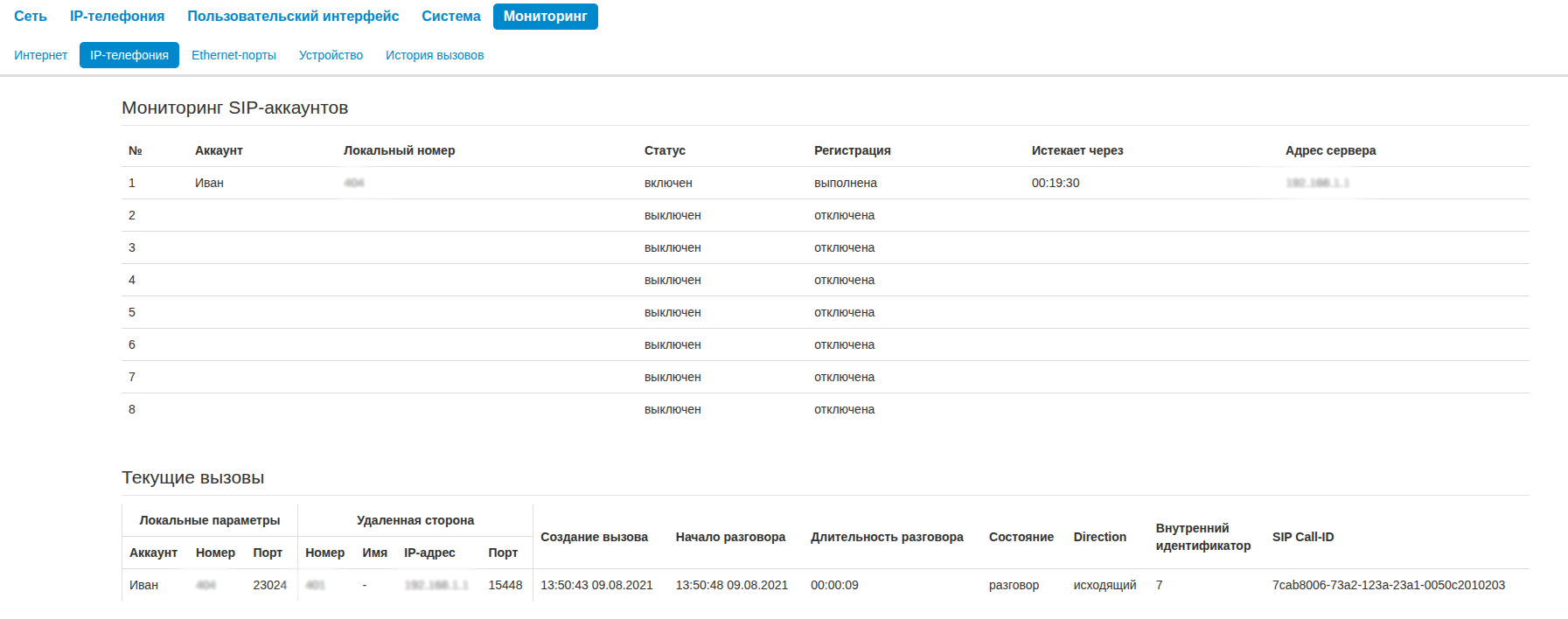
Task: Click the Имя column header
Action: [x=375, y=553]
